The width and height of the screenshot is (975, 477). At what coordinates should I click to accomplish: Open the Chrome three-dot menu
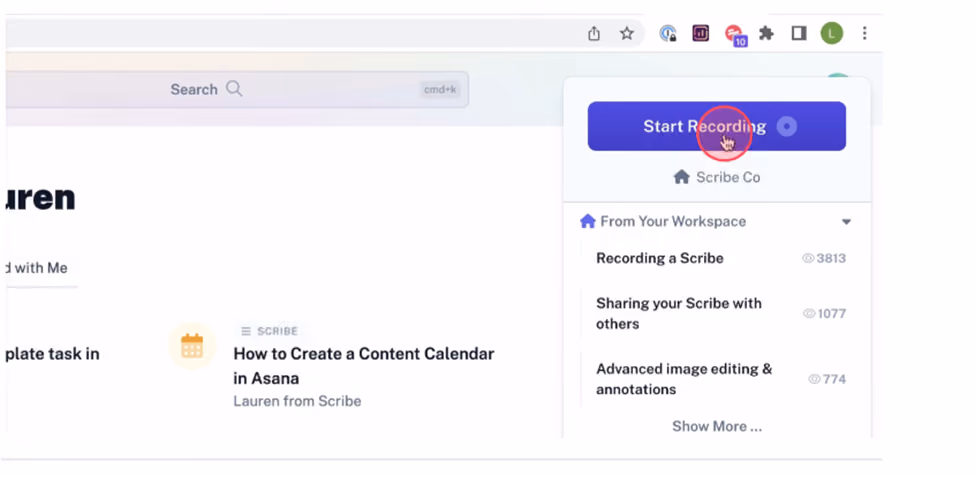coord(864,33)
